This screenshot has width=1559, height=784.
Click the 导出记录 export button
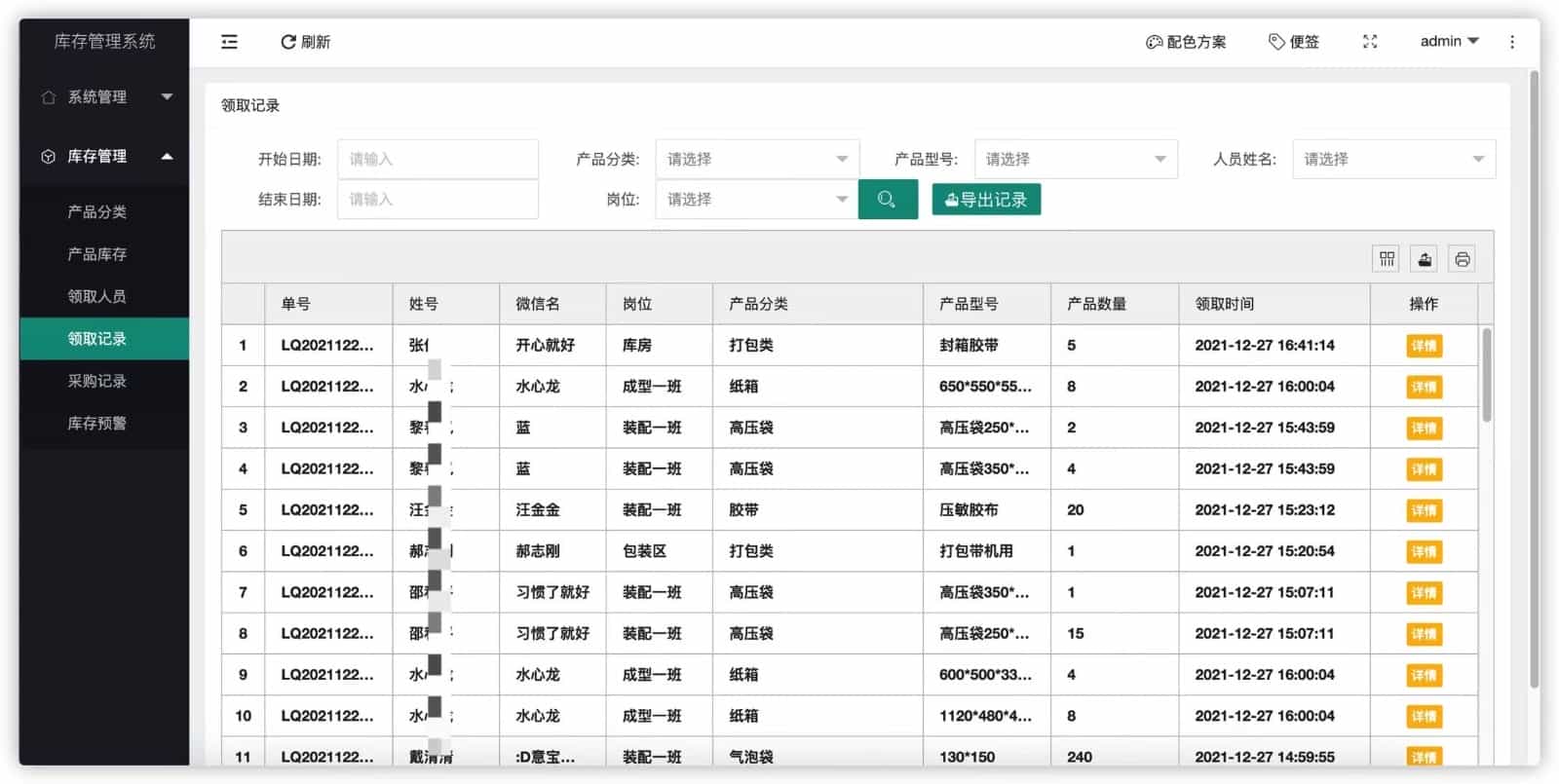[x=986, y=200]
